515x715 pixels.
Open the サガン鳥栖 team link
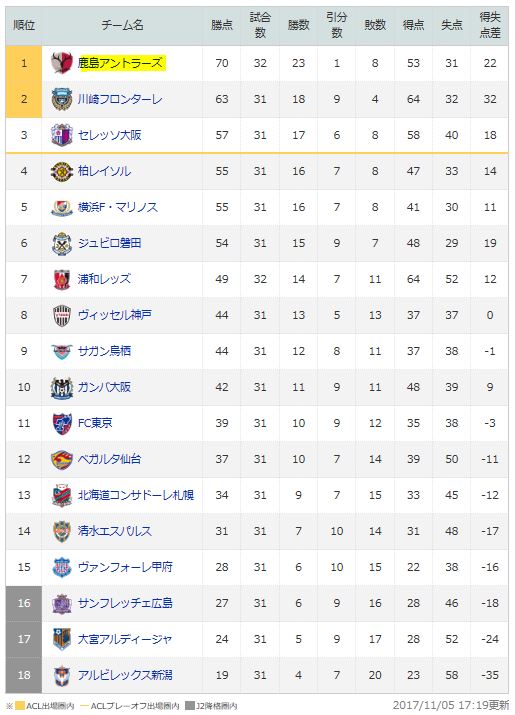[x=104, y=351]
